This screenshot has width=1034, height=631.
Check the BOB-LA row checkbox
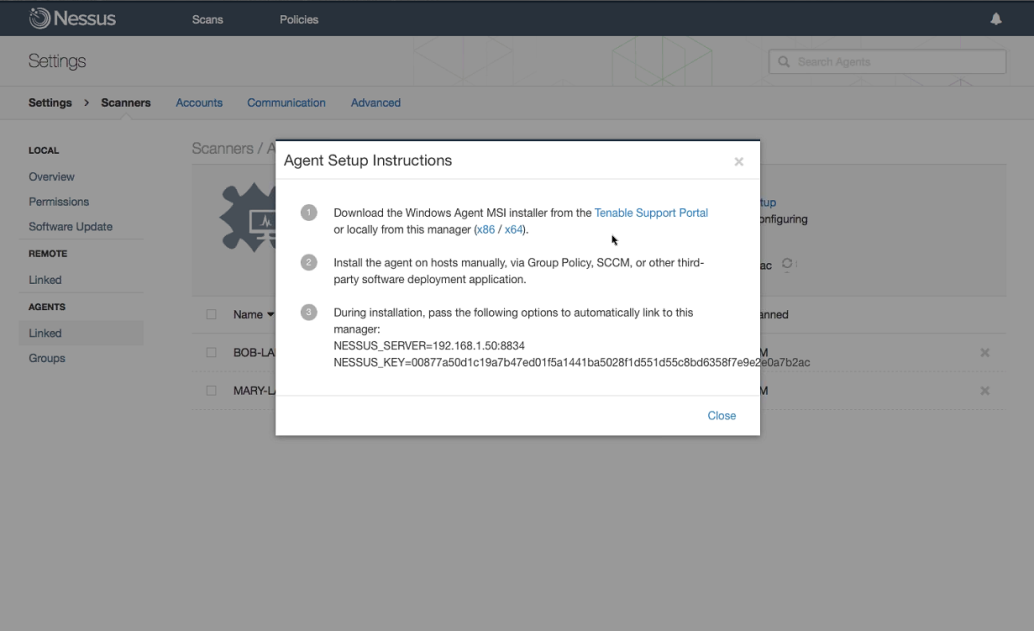[x=211, y=353]
